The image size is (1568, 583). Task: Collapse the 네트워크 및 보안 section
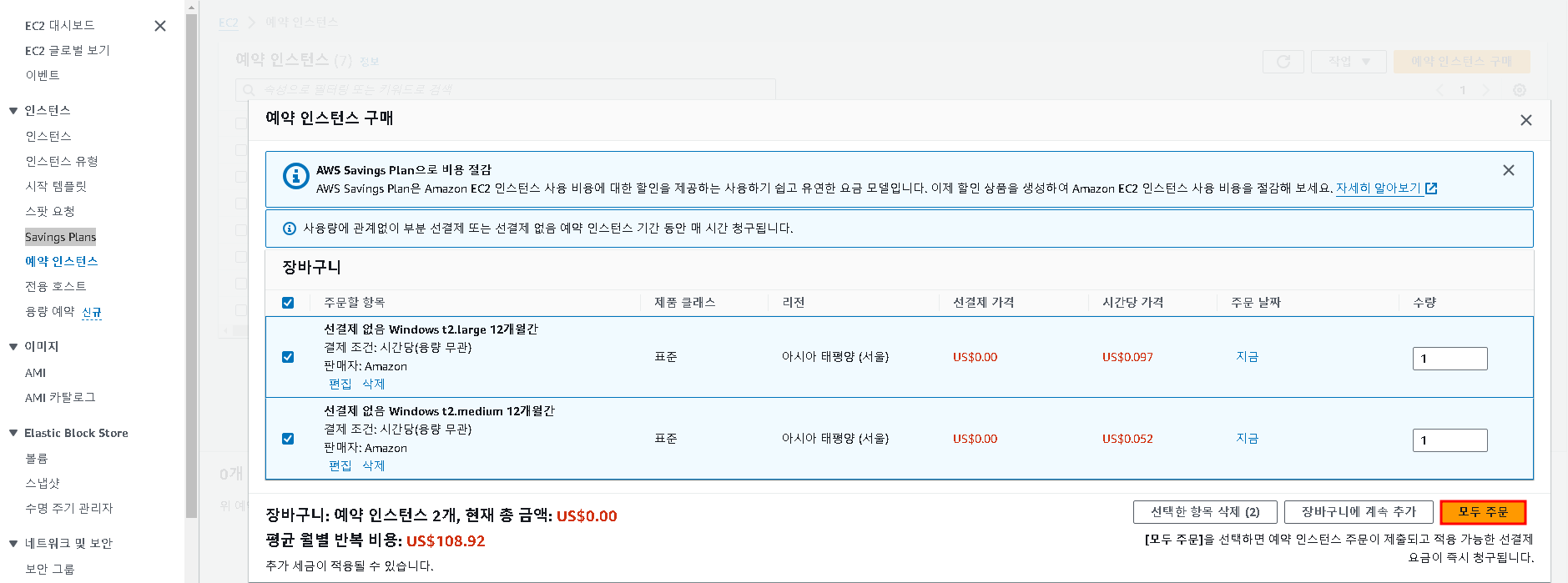(x=13, y=544)
